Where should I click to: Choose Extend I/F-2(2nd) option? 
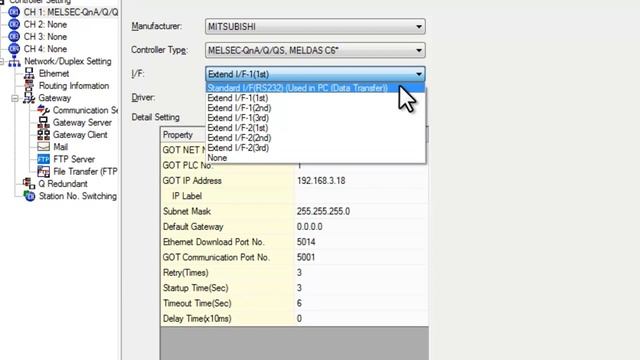[315, 138]
